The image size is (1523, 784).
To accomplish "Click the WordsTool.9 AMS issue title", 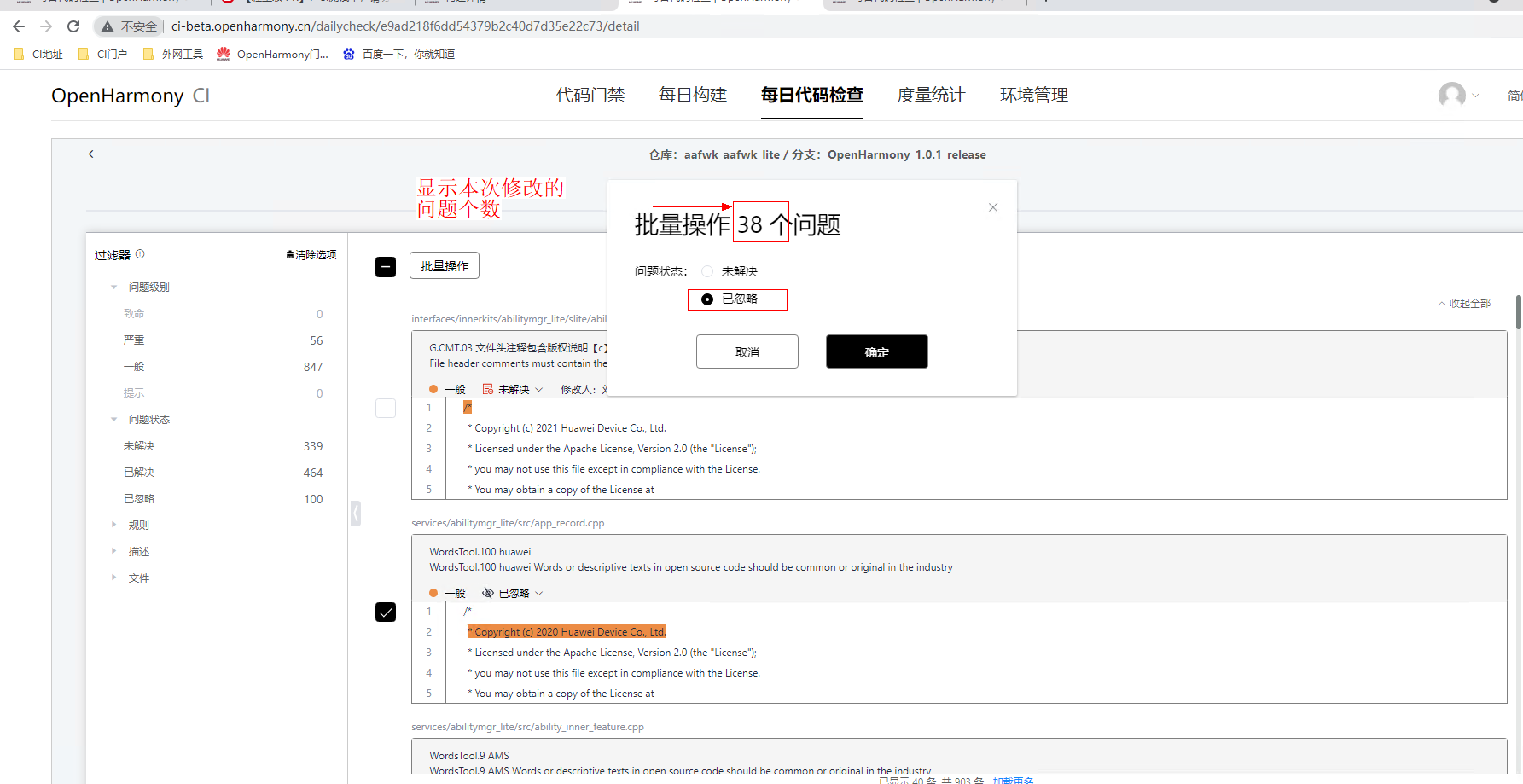I will tap(469, 756).
